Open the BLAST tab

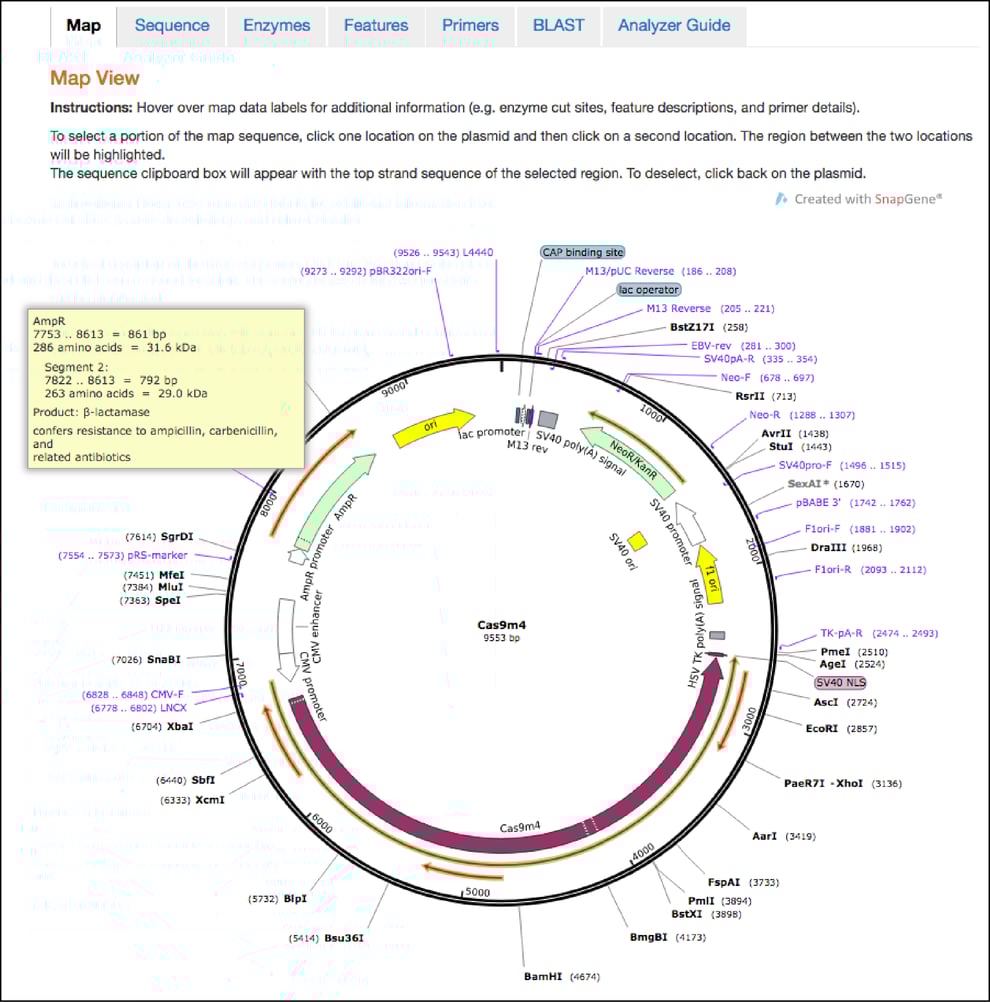pyautogui.click(x=558, y=25)
